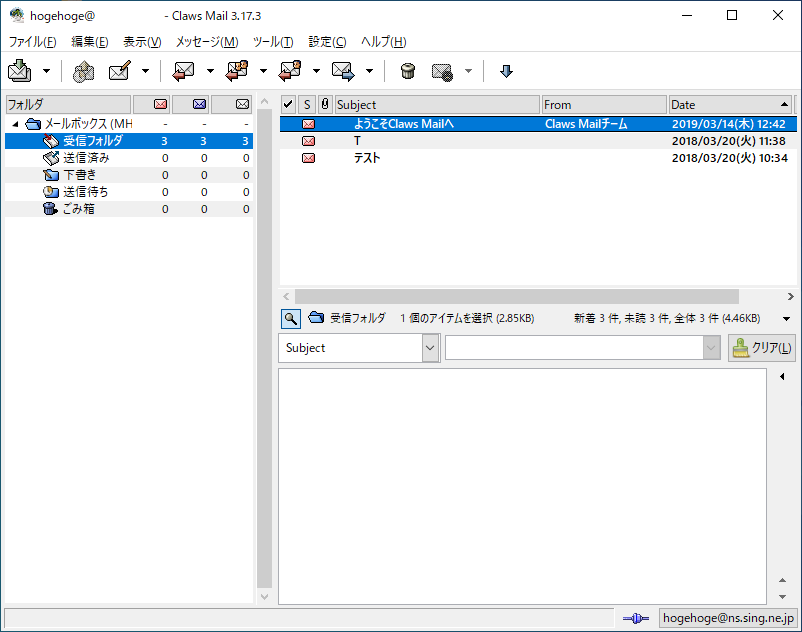The image size is (802, 632).
Task: Collapse the メールボックス (MH) tree
Action: [15, 124]
